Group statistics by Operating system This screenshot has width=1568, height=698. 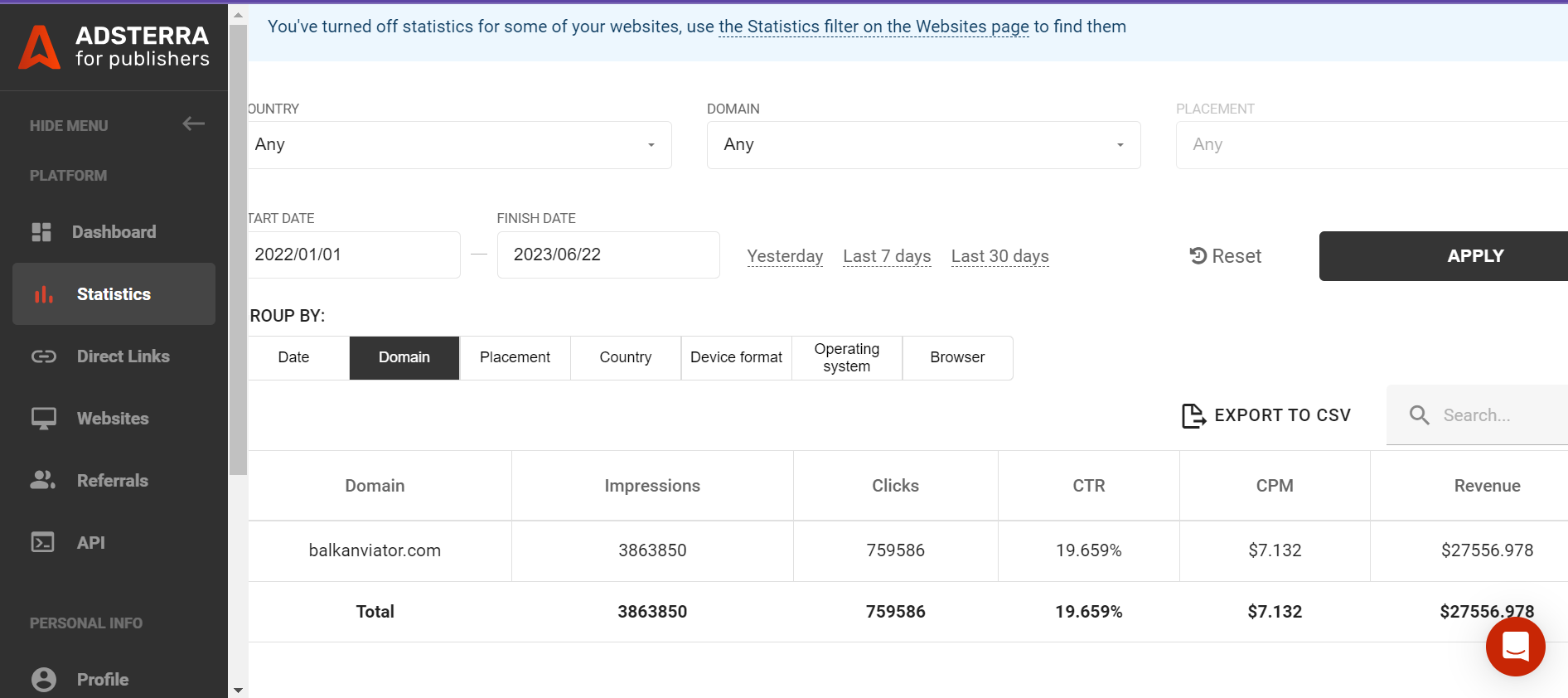pyautogui.click(x=846, y=357)
